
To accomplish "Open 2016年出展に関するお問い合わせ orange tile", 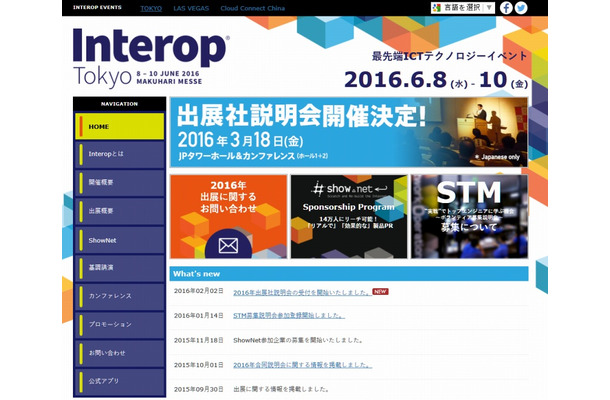I will point(229,216).
